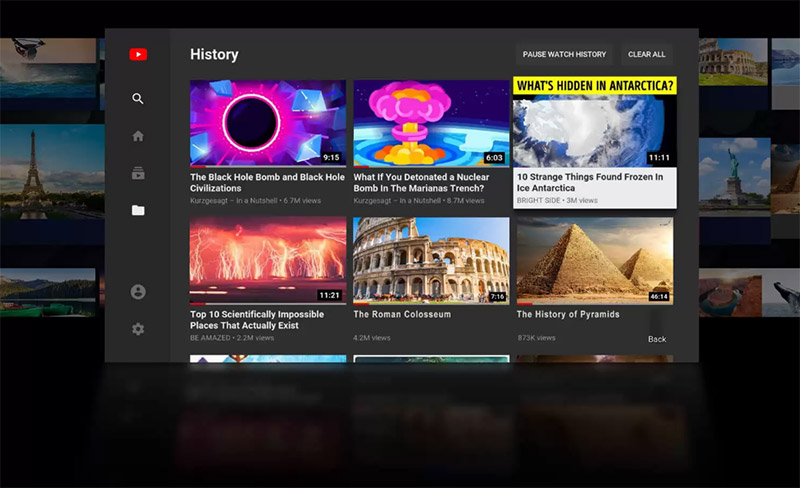Click title 'The History of Pyramids'

tap(568, 314)
